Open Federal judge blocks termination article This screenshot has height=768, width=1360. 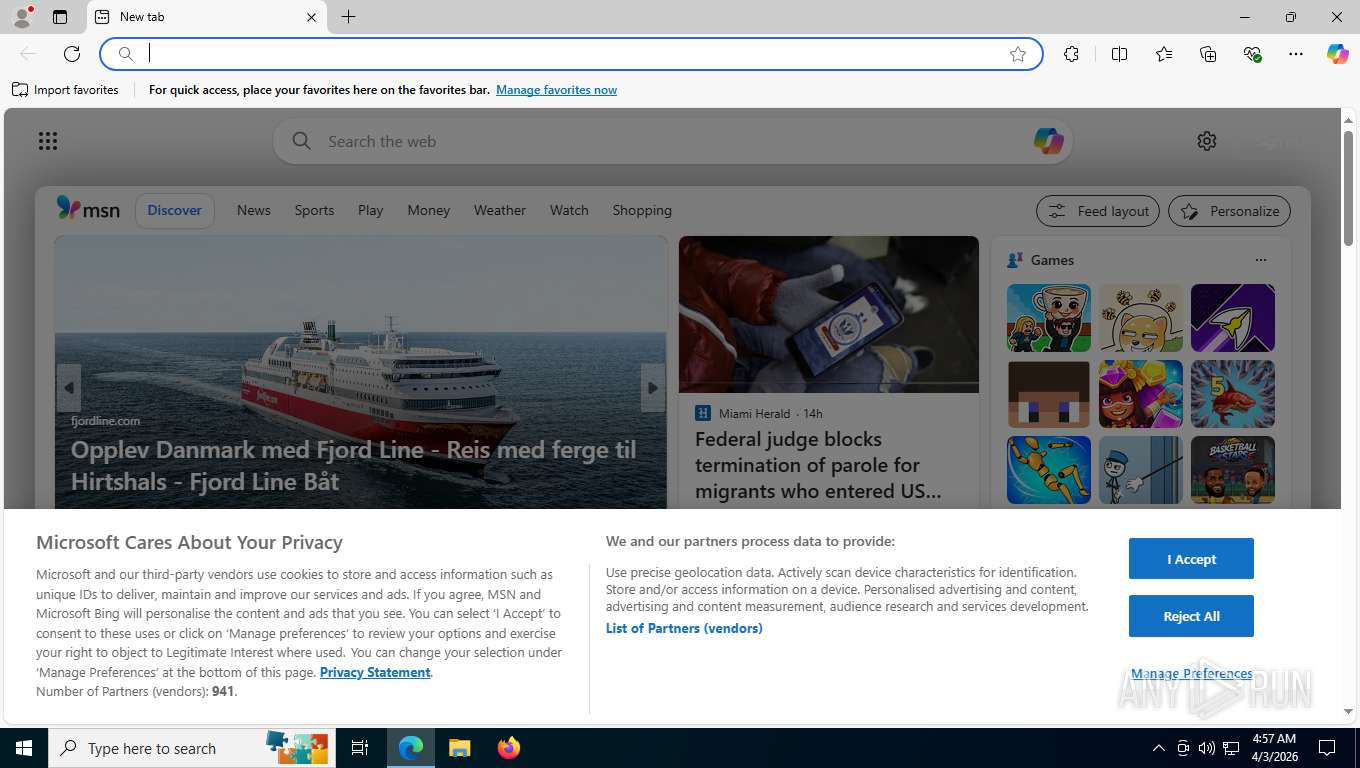click(819, 465)
